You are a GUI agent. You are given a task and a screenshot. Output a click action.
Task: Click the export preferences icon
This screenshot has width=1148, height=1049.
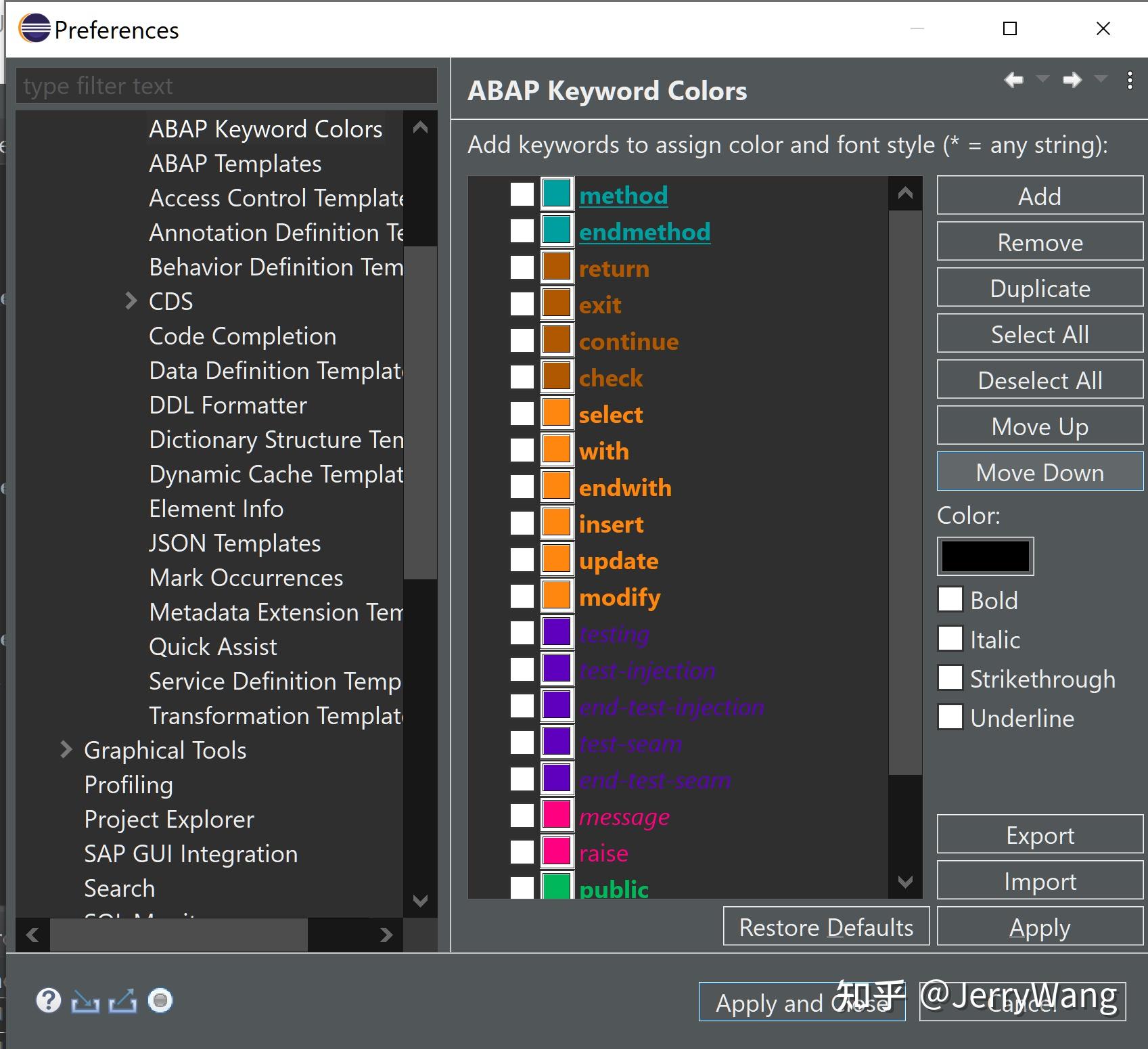(123, 1000)
